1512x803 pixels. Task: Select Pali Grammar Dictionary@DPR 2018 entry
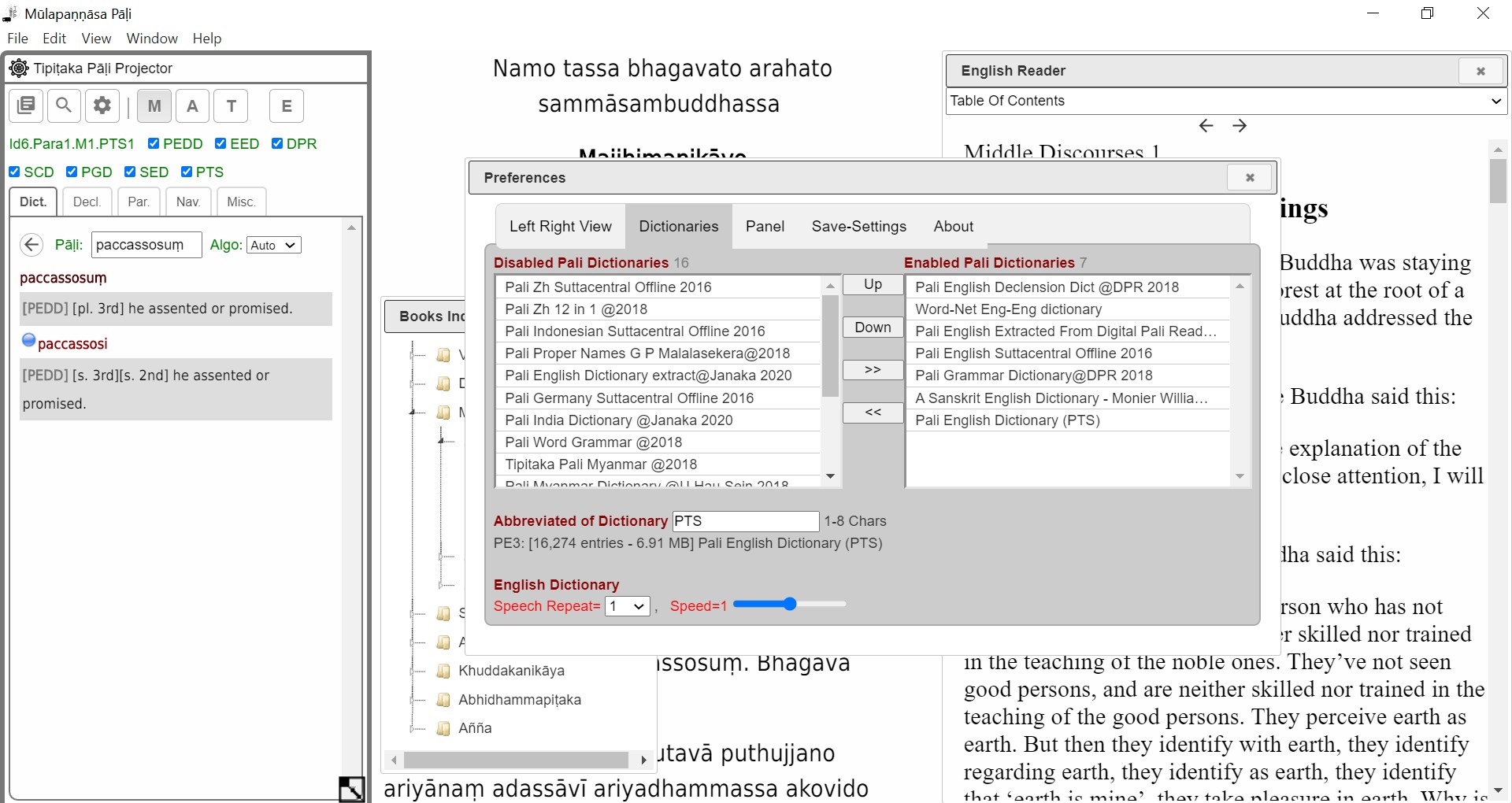(1068, 376)
